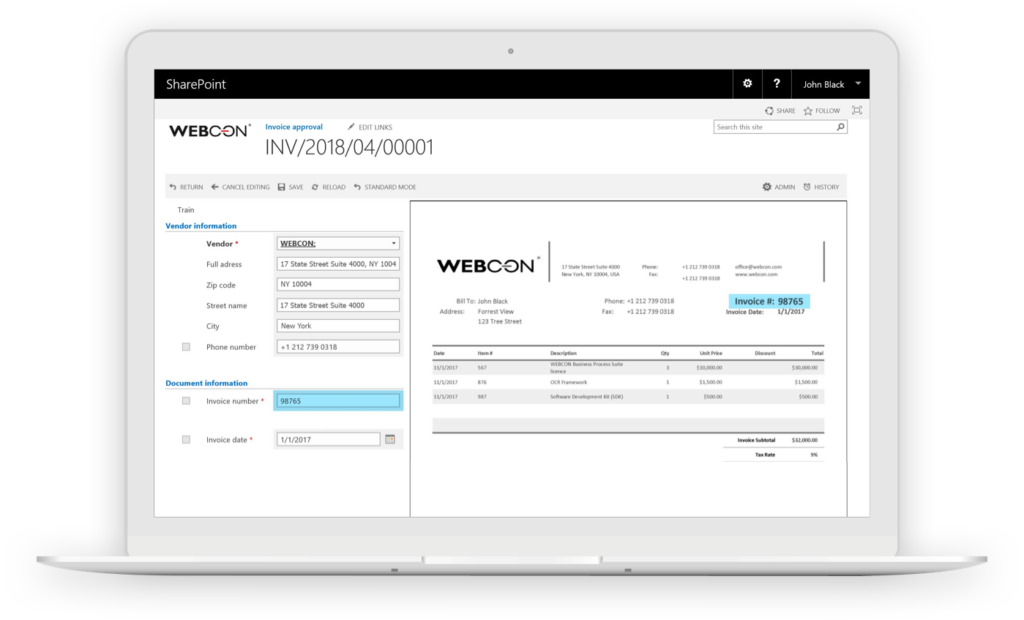Click the Invoice number field 98765
This screenshot has width=1024, height=620.
(x=338, y=400)
